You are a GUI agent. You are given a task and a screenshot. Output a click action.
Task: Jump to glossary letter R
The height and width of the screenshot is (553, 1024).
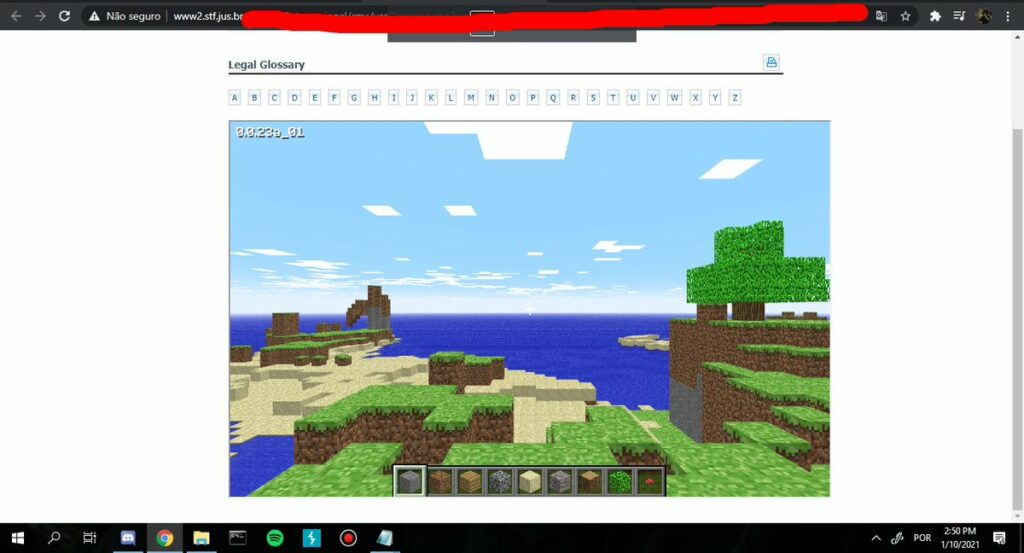click(573, 98)
